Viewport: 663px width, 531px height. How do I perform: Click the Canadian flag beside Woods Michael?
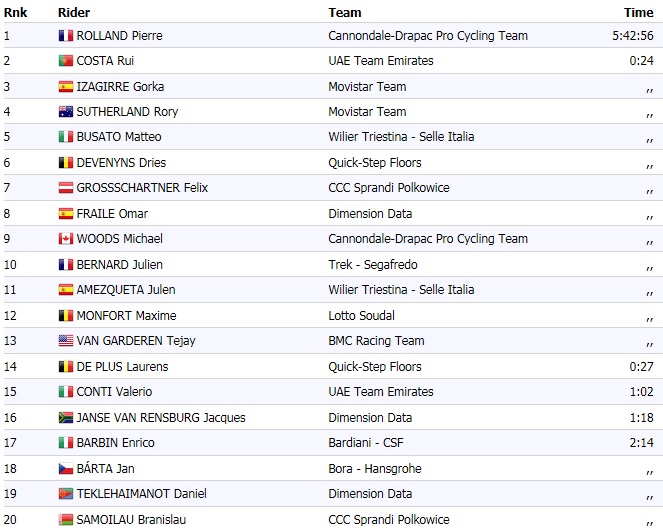(x=66, y=239)
